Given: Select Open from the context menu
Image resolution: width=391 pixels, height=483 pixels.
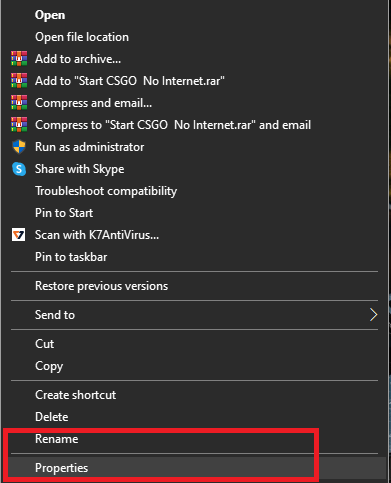Looking at the screenshot, I should point(50,15).
